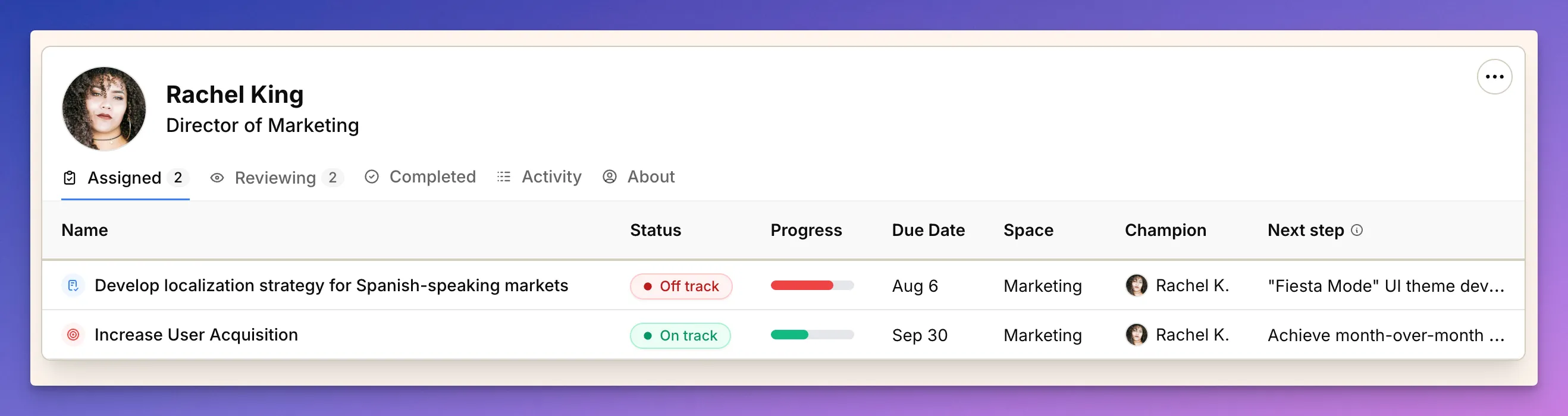Open the About tab

click(651, 177)
